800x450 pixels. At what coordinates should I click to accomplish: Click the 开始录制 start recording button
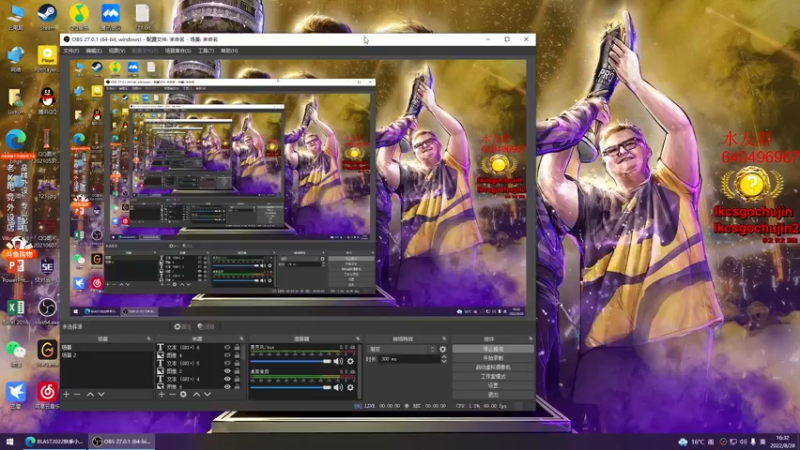coord(493,358)
